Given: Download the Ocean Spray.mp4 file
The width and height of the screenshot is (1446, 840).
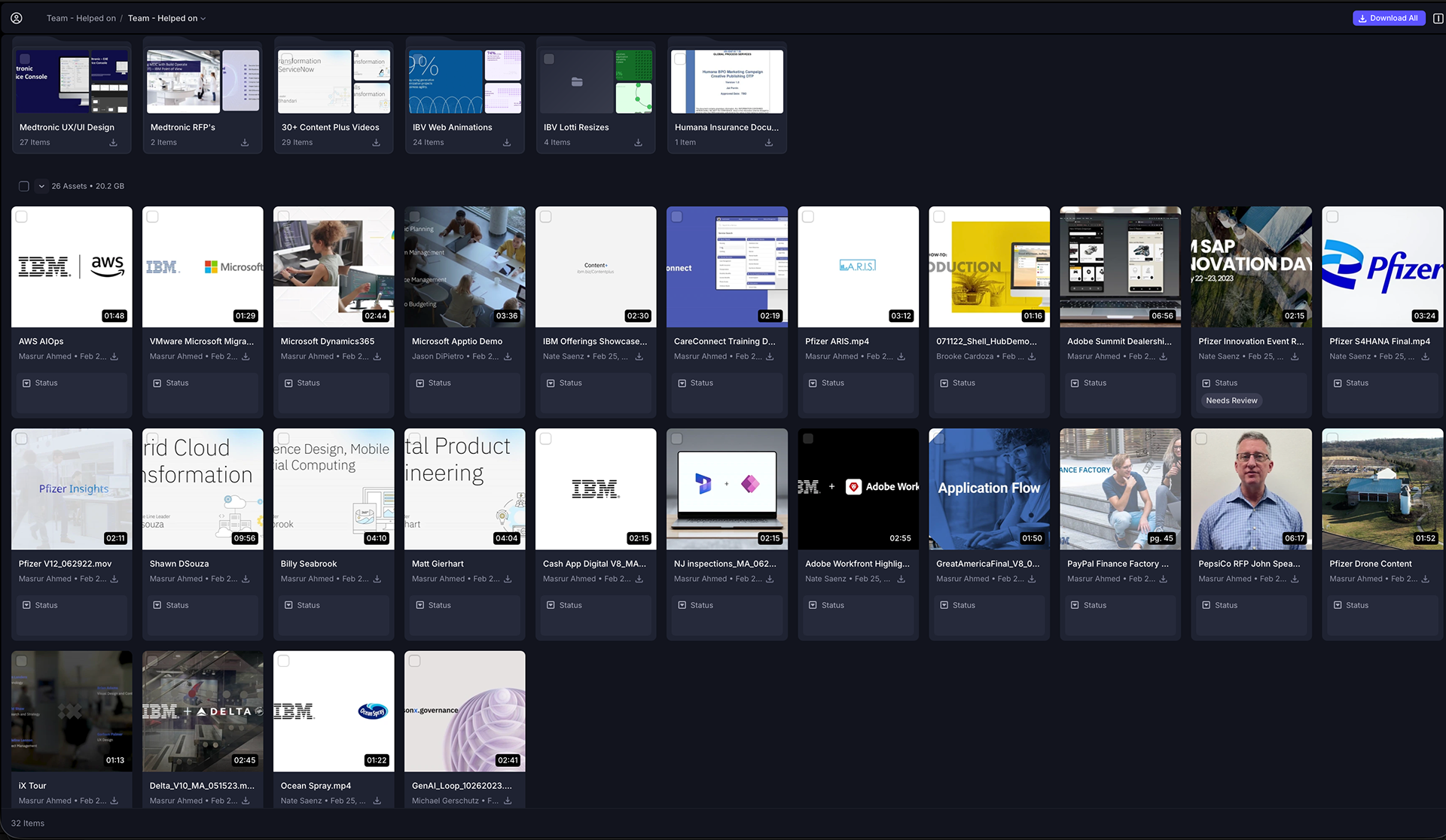Looking at the screenshot, I should [377, 801].
